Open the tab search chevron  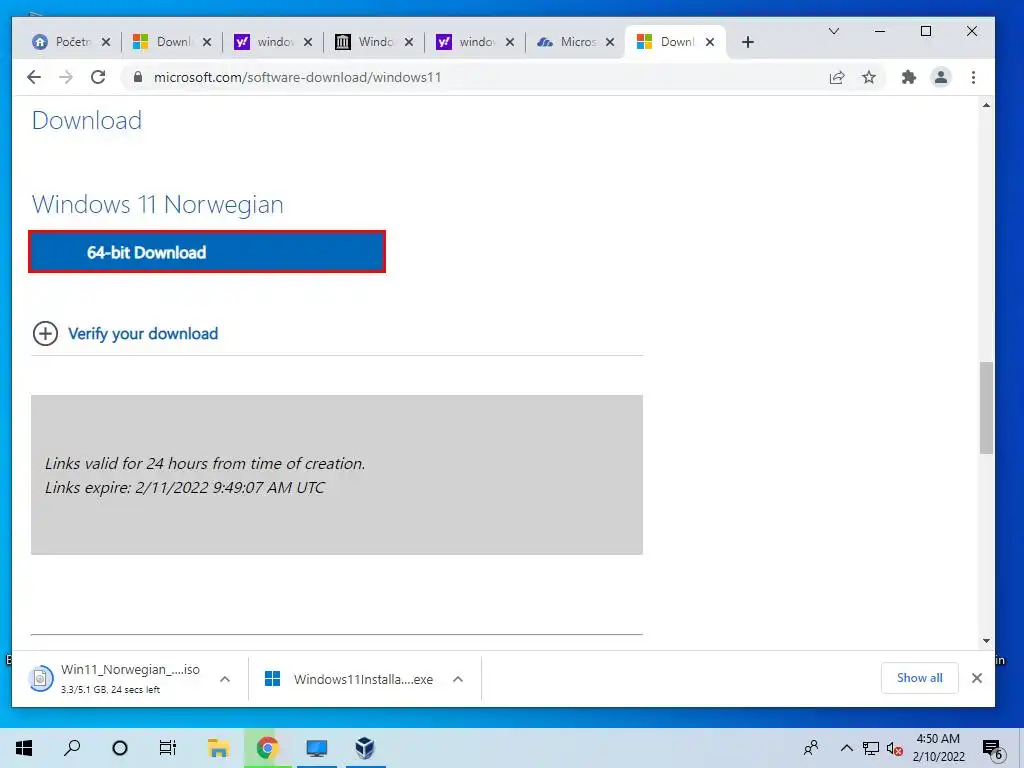(x=834, y=31)
